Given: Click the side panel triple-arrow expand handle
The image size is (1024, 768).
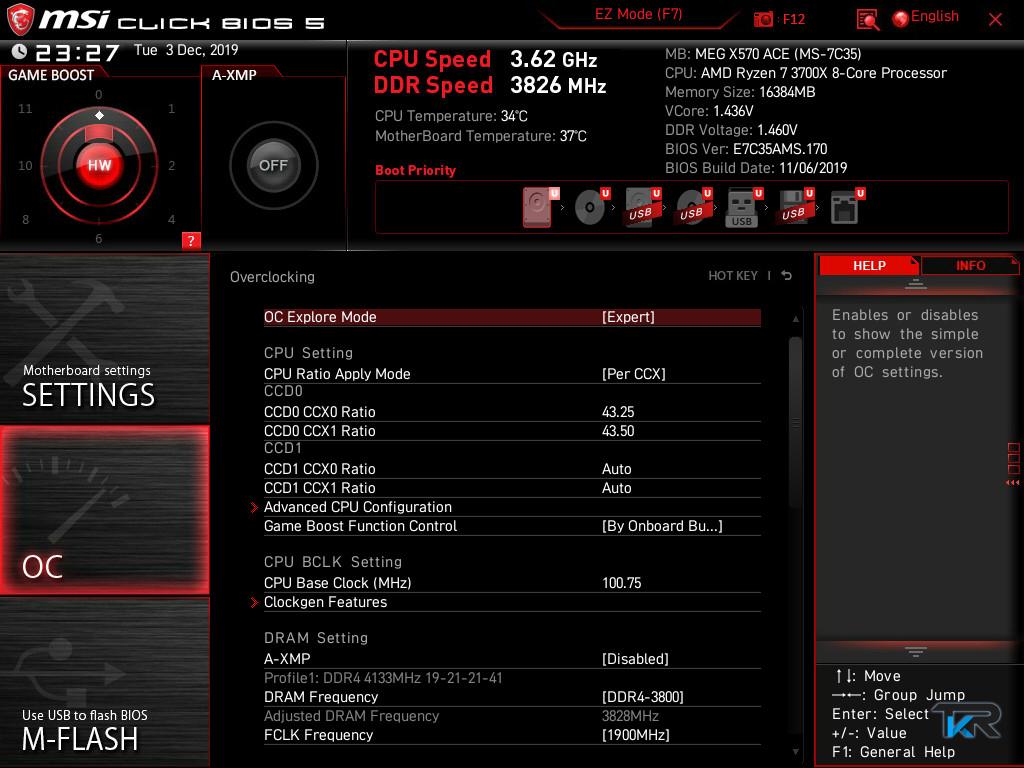Looking at the screenshot, I should [x=1012, y=483].
